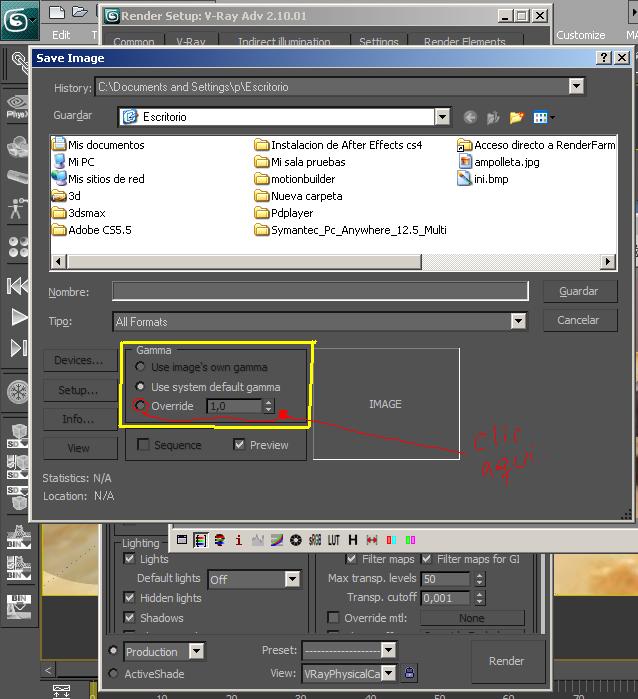Click the go-to-start playback arrow
Viewport: 638px width, 699px height.
point(17,286)
